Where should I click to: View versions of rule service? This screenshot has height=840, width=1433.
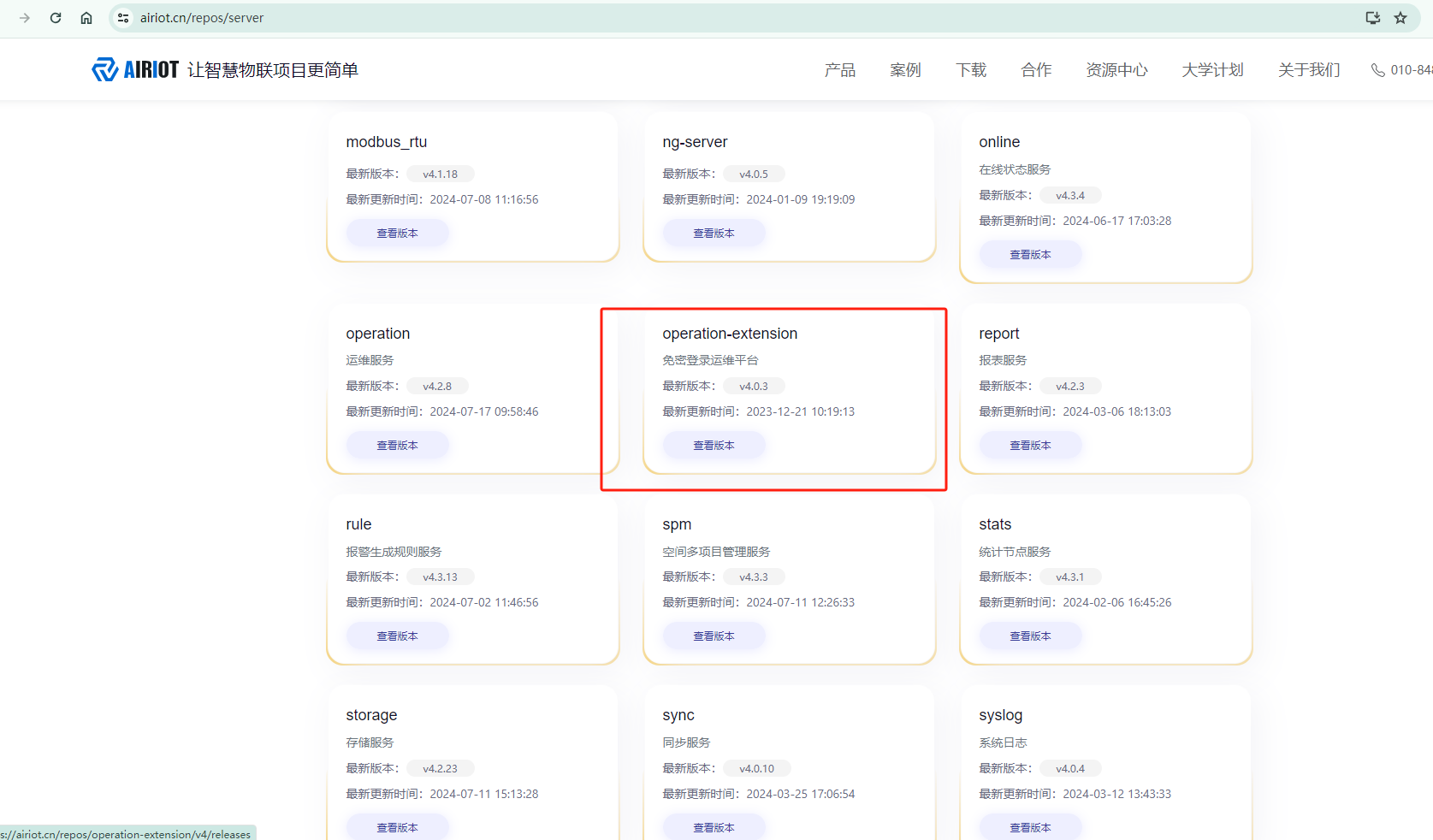398,636
